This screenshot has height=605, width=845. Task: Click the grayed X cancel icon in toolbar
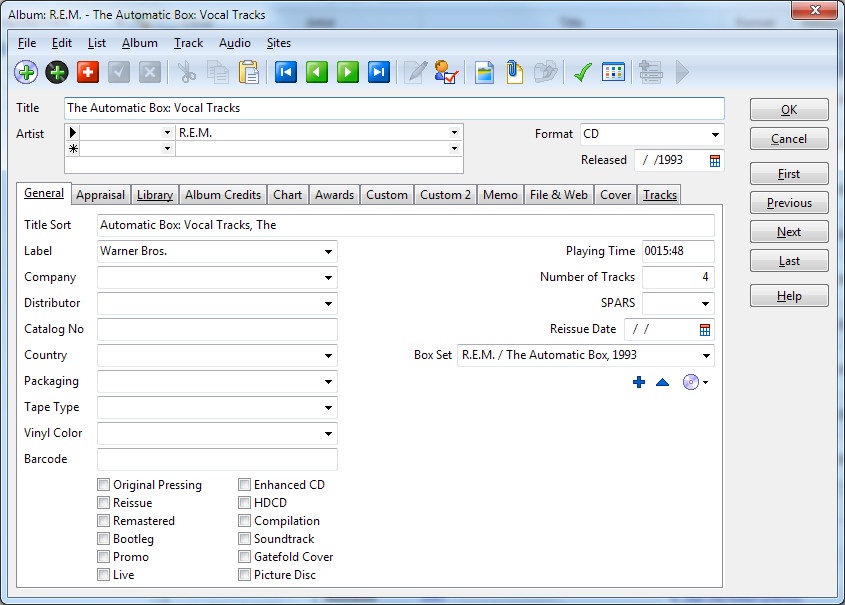click(x=150, y=72)
